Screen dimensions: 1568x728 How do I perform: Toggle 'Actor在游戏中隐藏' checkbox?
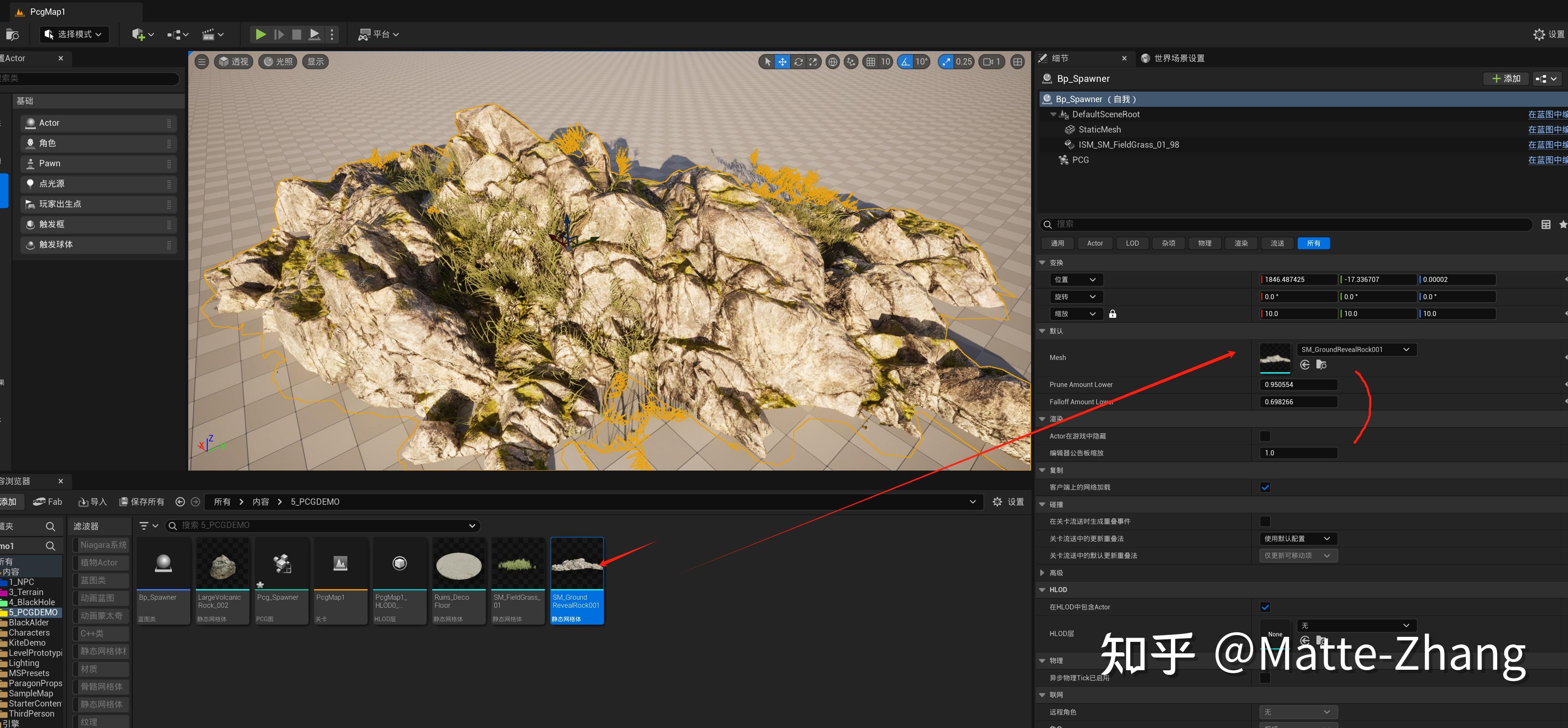point(1265,436)
